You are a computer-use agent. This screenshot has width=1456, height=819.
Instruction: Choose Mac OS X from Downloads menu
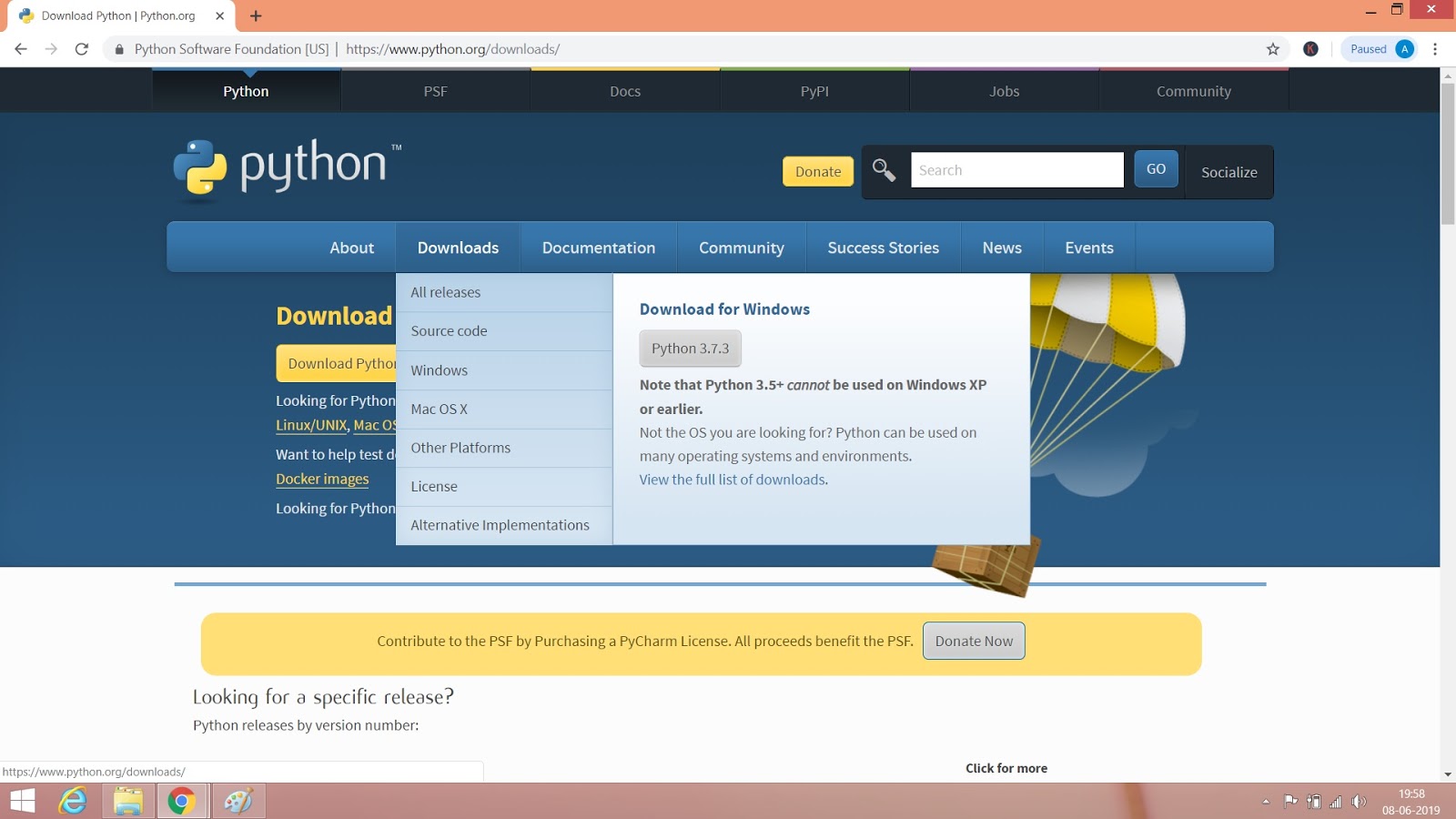[x=504, y=409]
